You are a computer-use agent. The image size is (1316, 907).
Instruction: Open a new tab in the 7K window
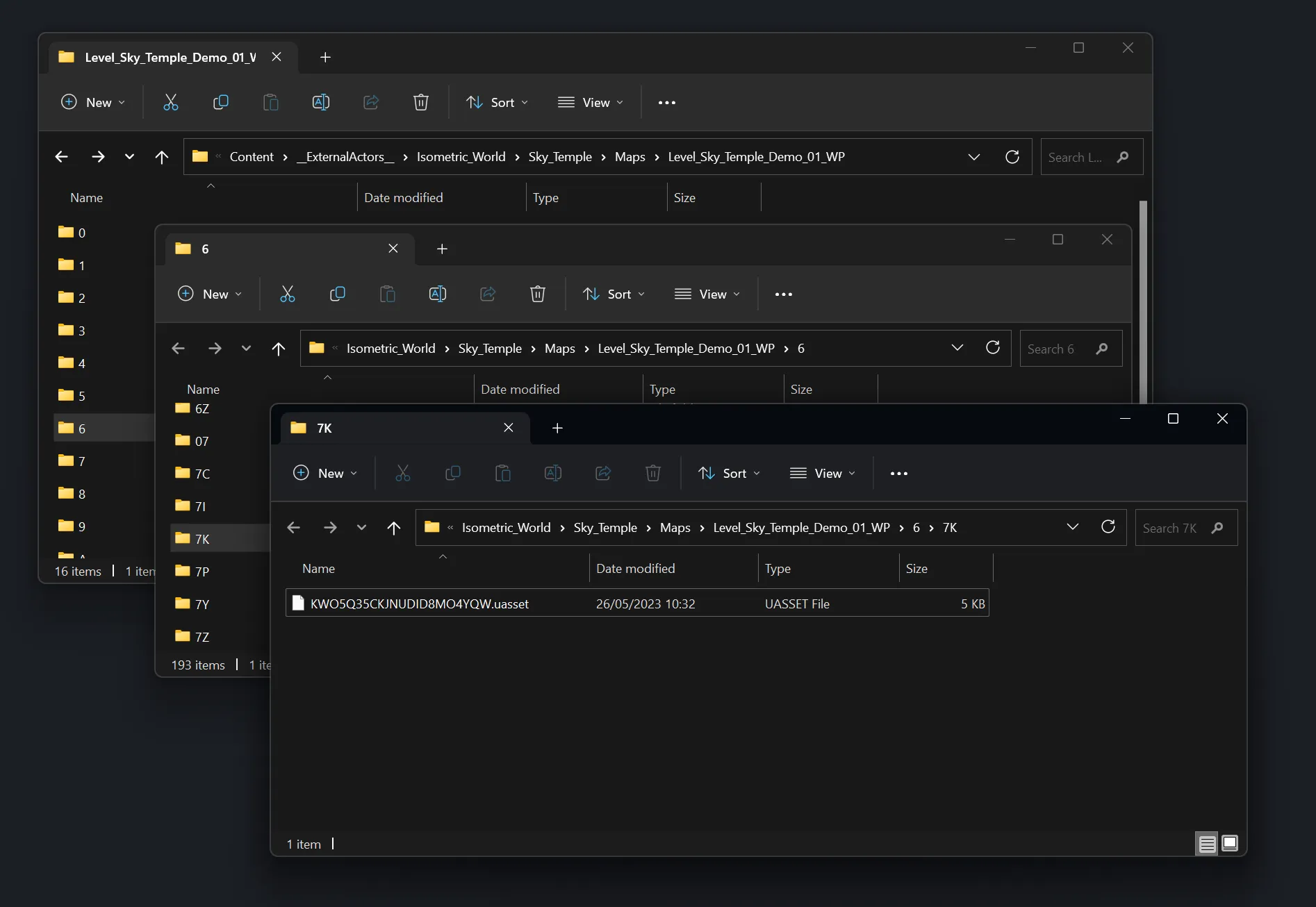[x=557, y=428]
